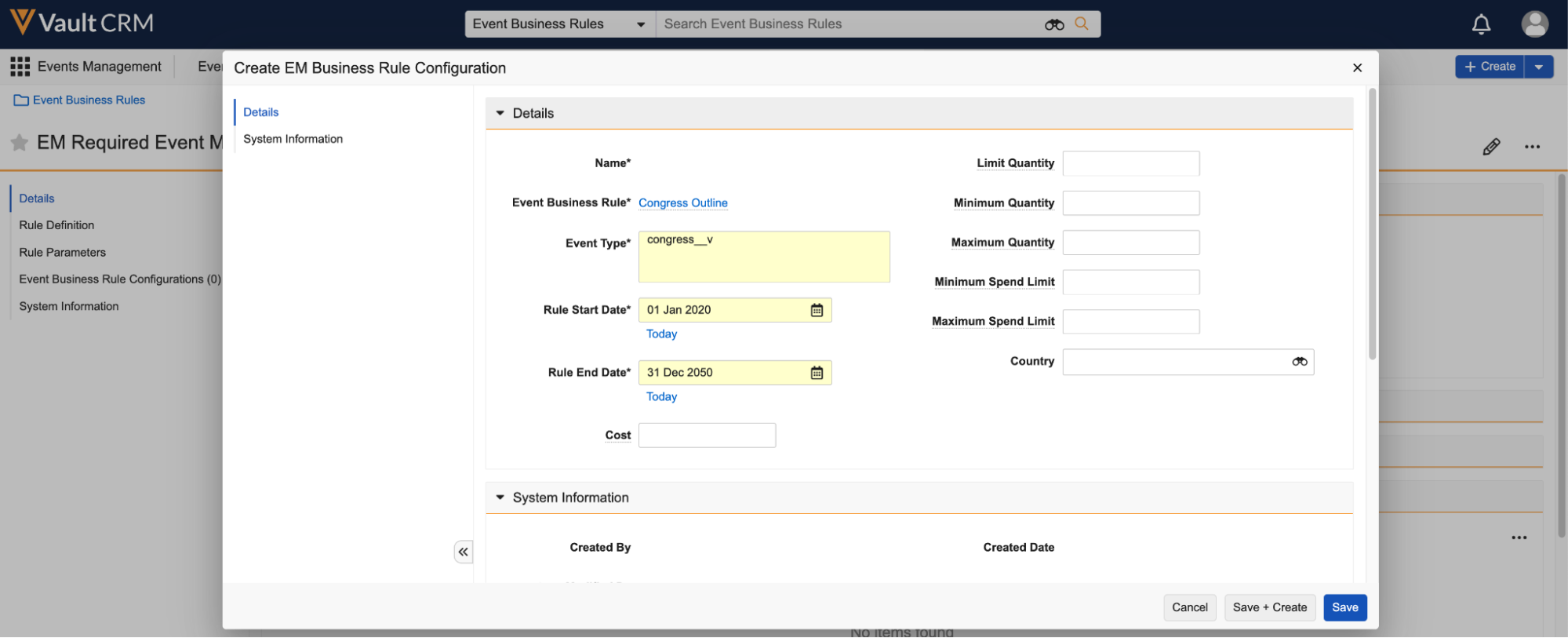Viewport: 1568px width, 638px height.
Task: Click the Country field binoculars lookup icon
Action: click(x=1299, y=362)
